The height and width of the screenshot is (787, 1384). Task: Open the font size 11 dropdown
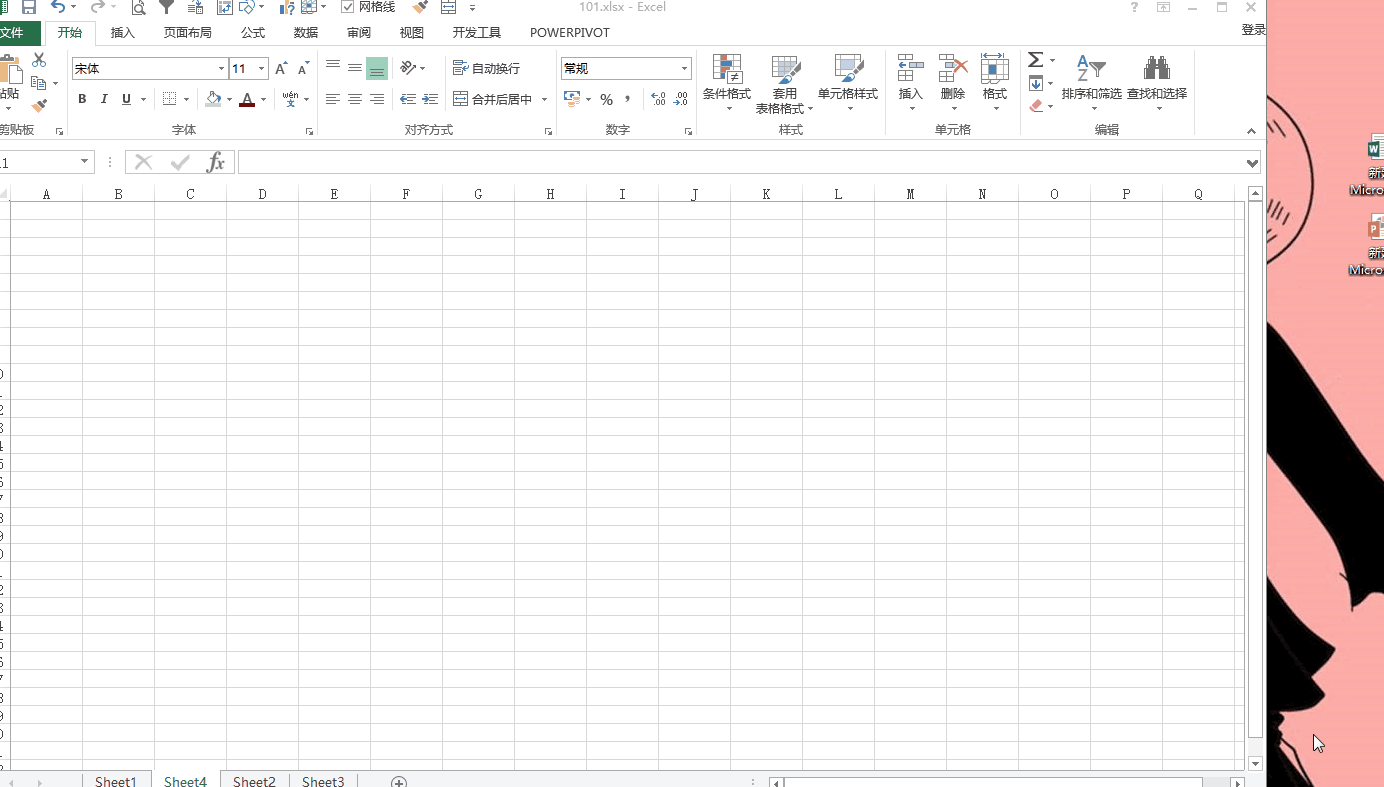click(x=262, y=69)
